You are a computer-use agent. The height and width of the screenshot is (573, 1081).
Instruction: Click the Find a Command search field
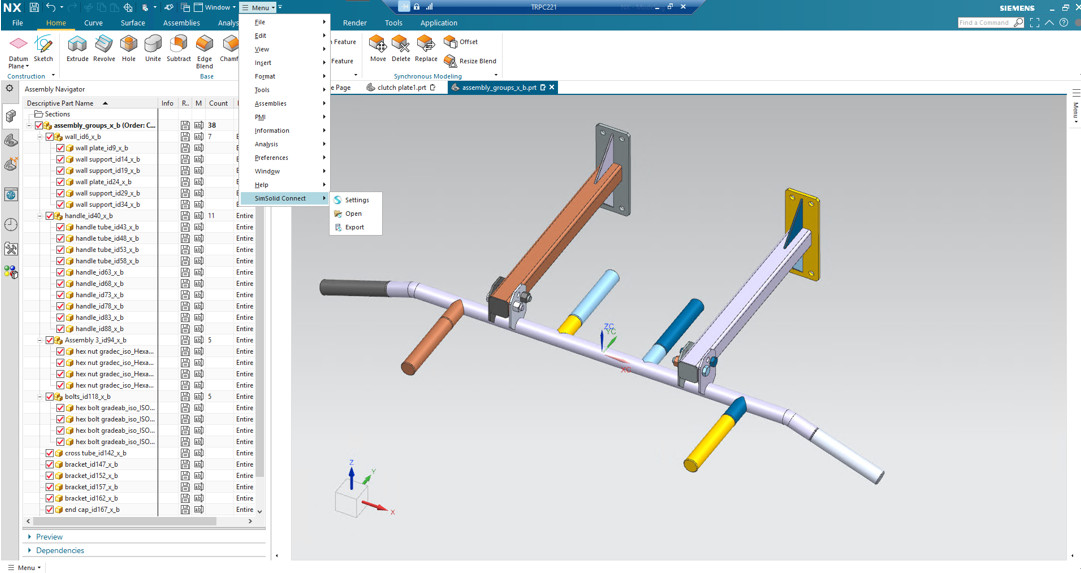[x=984, y=22]
